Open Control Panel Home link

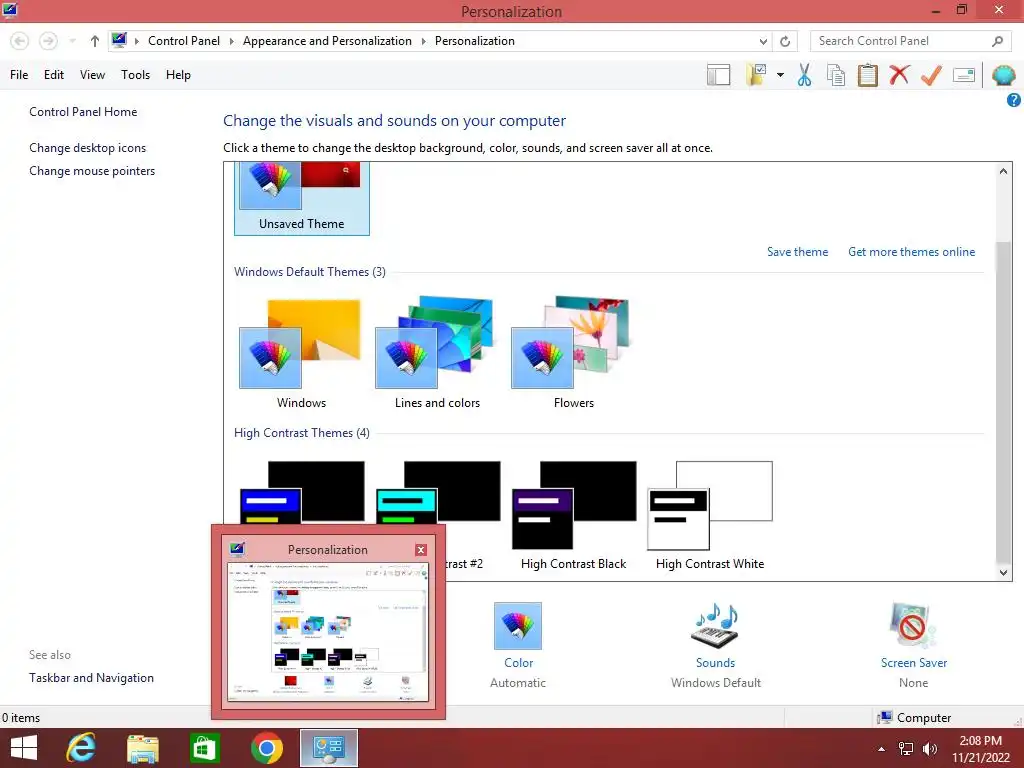(x=83, y=112)
